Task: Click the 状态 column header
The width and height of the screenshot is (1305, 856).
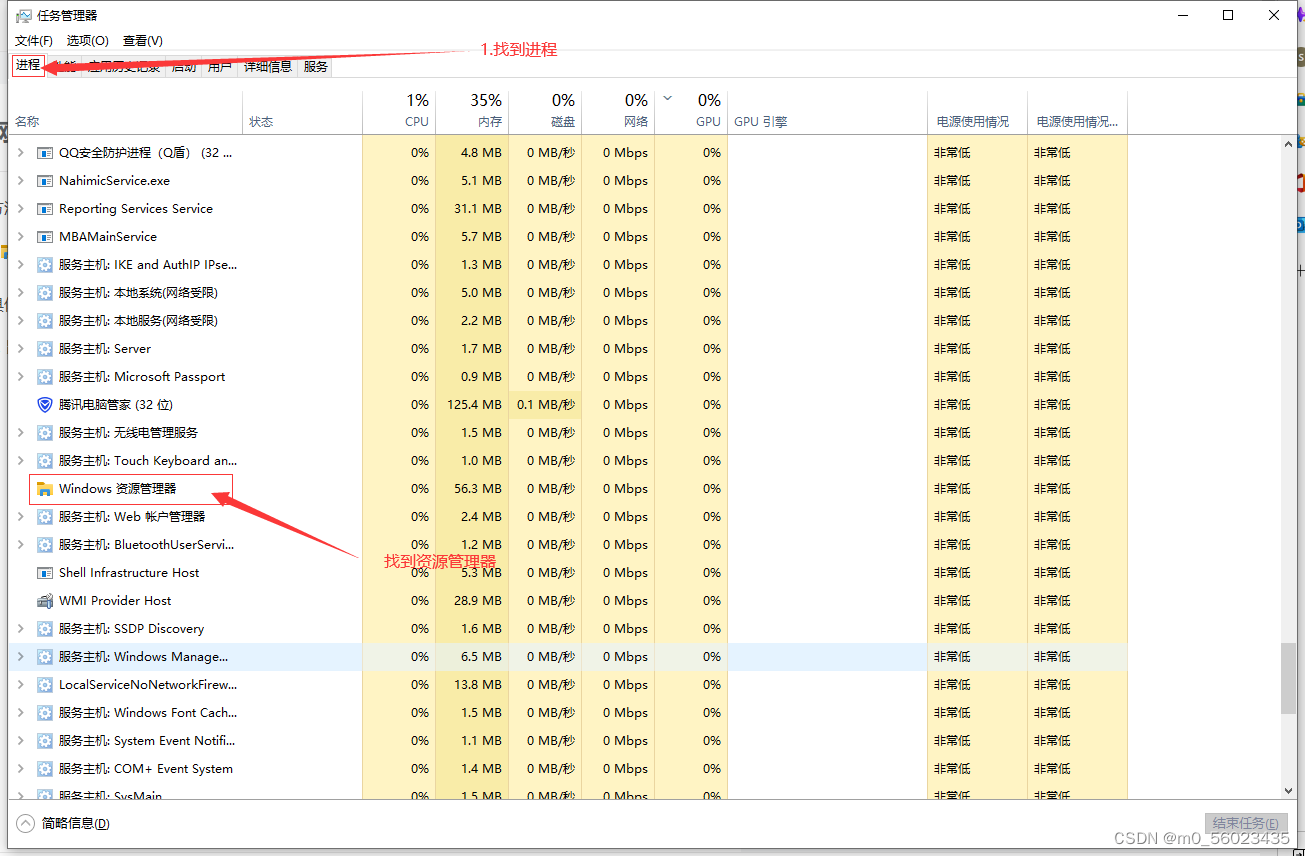Action: pos(302,112)
